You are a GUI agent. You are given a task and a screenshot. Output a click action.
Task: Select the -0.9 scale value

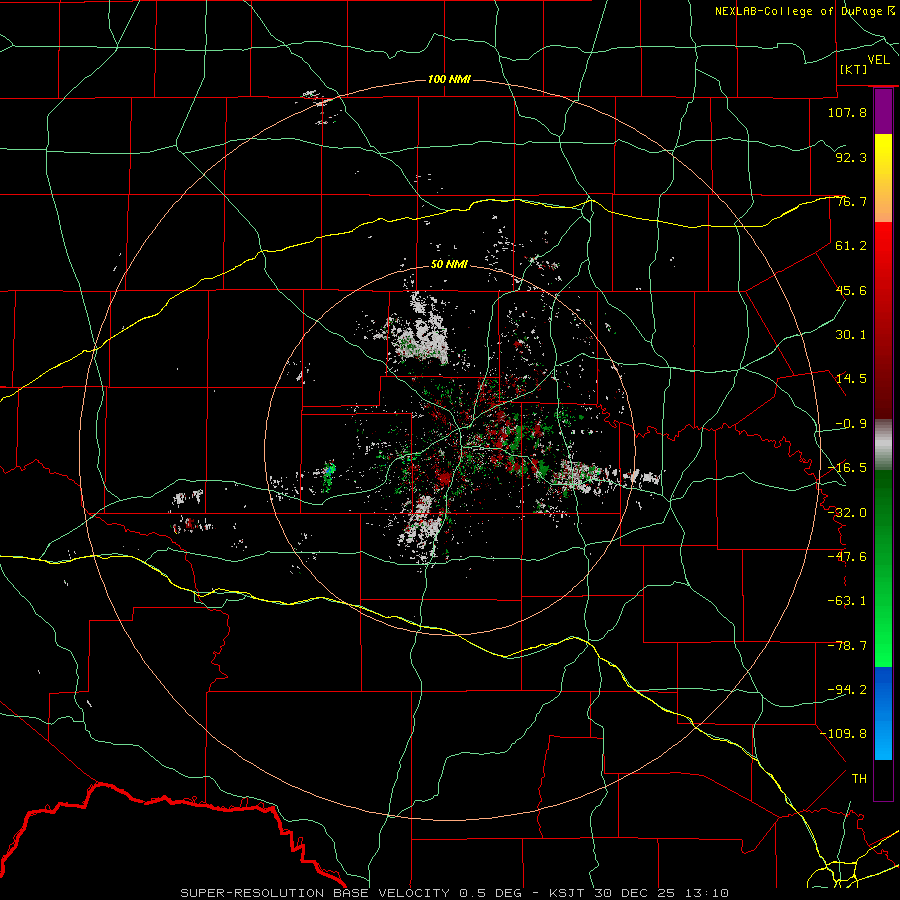click(x=851, y=424)
